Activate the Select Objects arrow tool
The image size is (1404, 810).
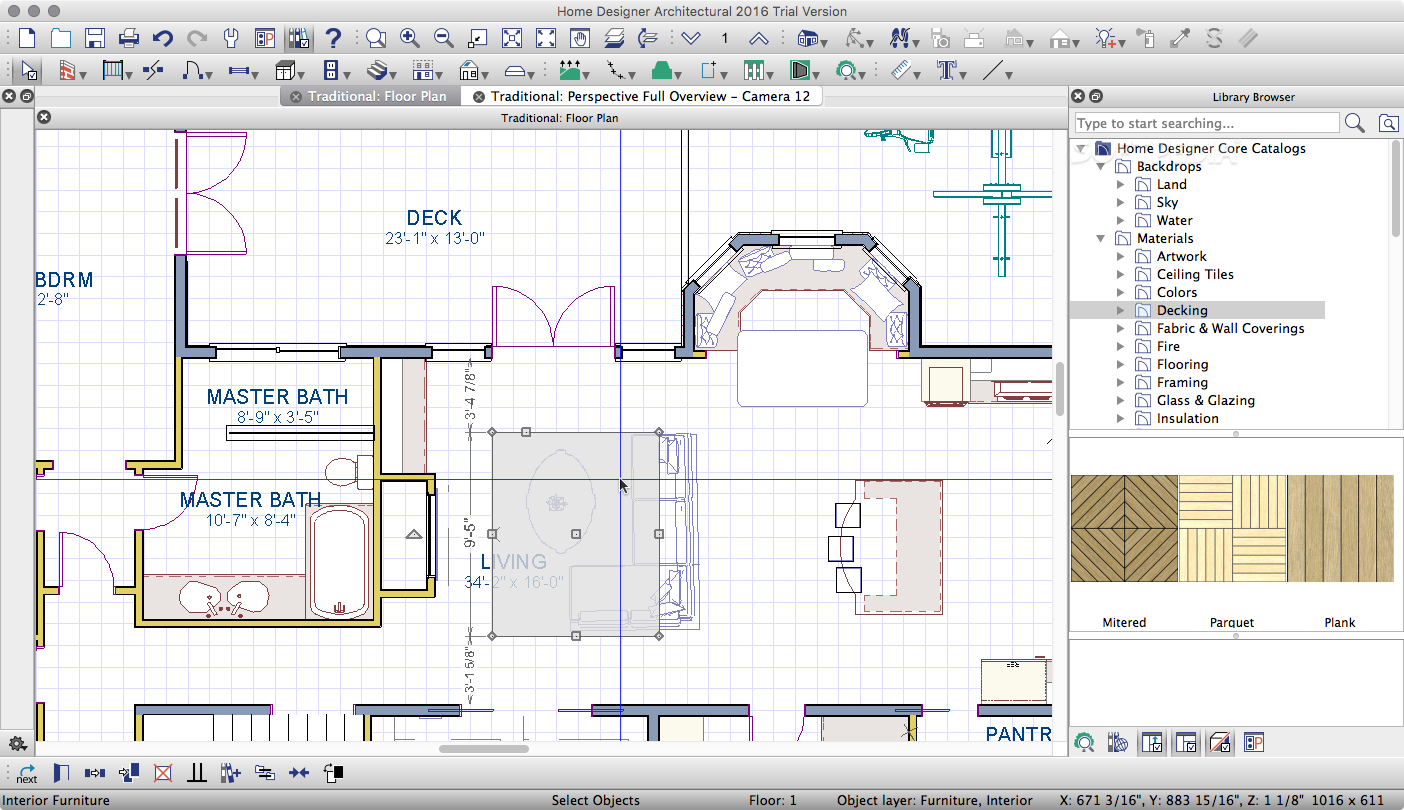pos(28,71)
